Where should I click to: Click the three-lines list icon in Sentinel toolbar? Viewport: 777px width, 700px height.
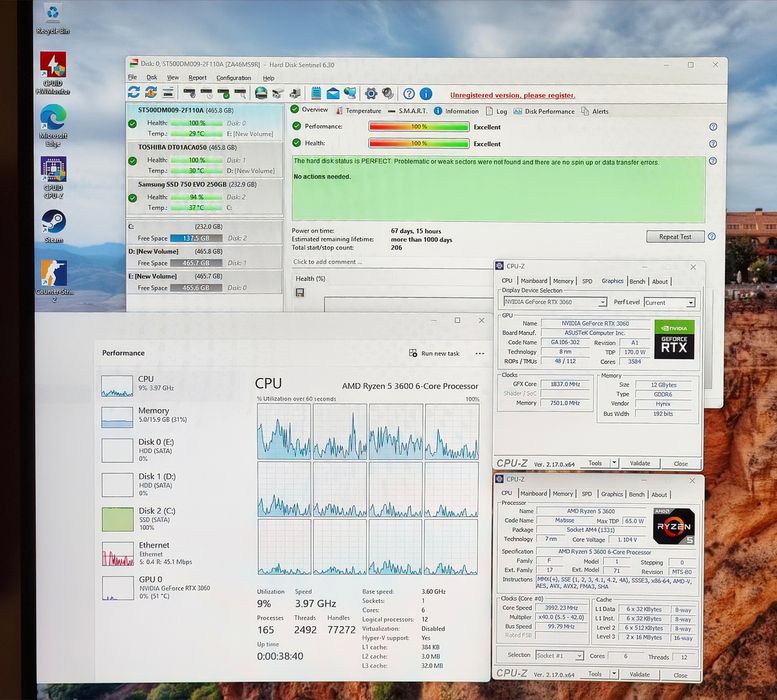coord(168,92)
